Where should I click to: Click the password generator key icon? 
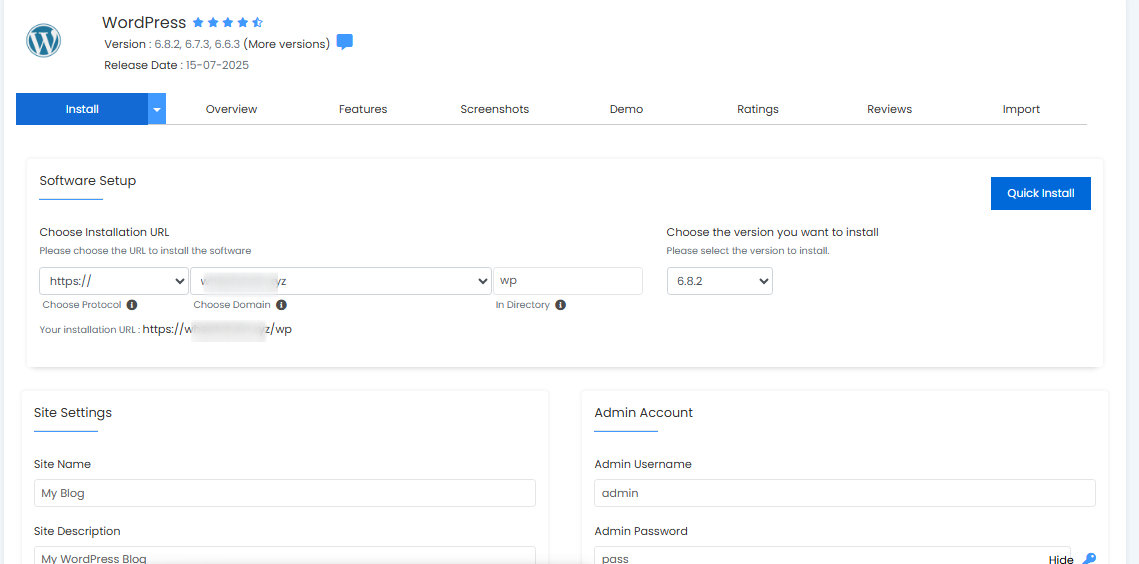[1089, 559]
